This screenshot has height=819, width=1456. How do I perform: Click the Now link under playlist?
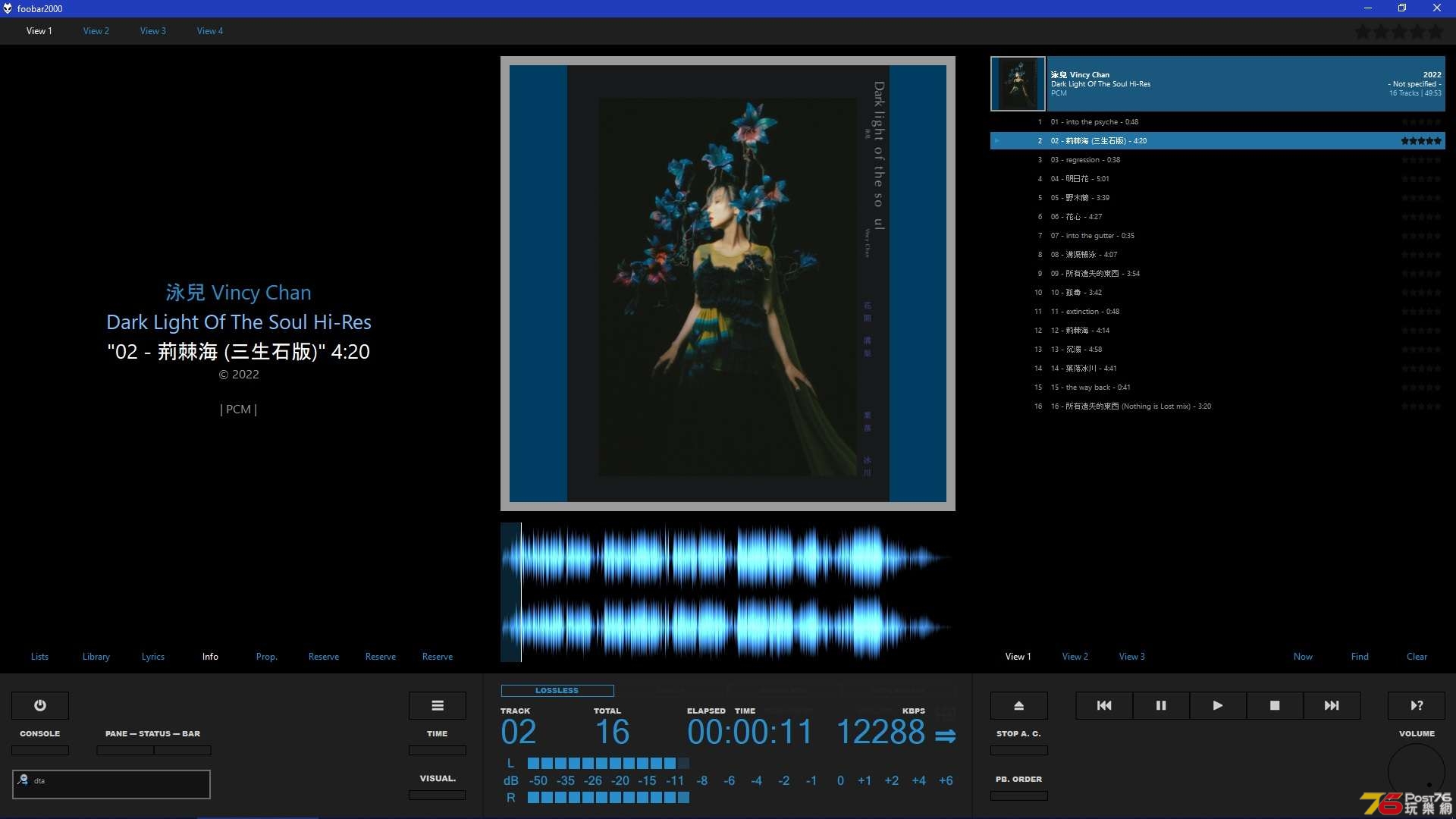1303,657
